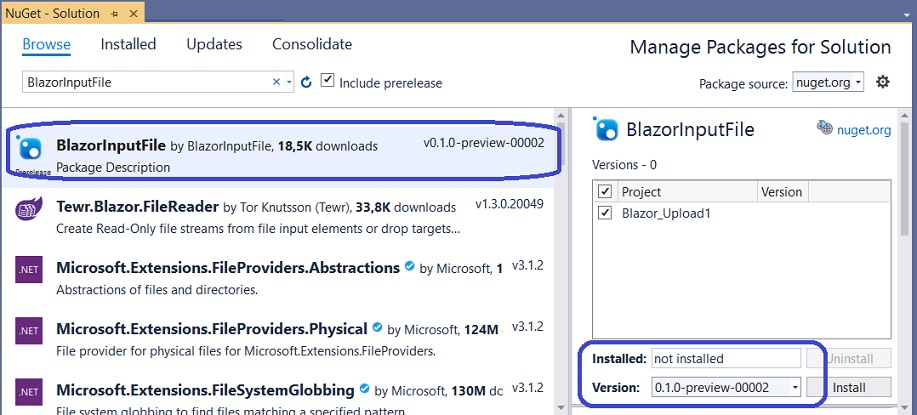Clear the search box with X icon
The width and height of the screenshot is (917, 415).
[276, 82]
